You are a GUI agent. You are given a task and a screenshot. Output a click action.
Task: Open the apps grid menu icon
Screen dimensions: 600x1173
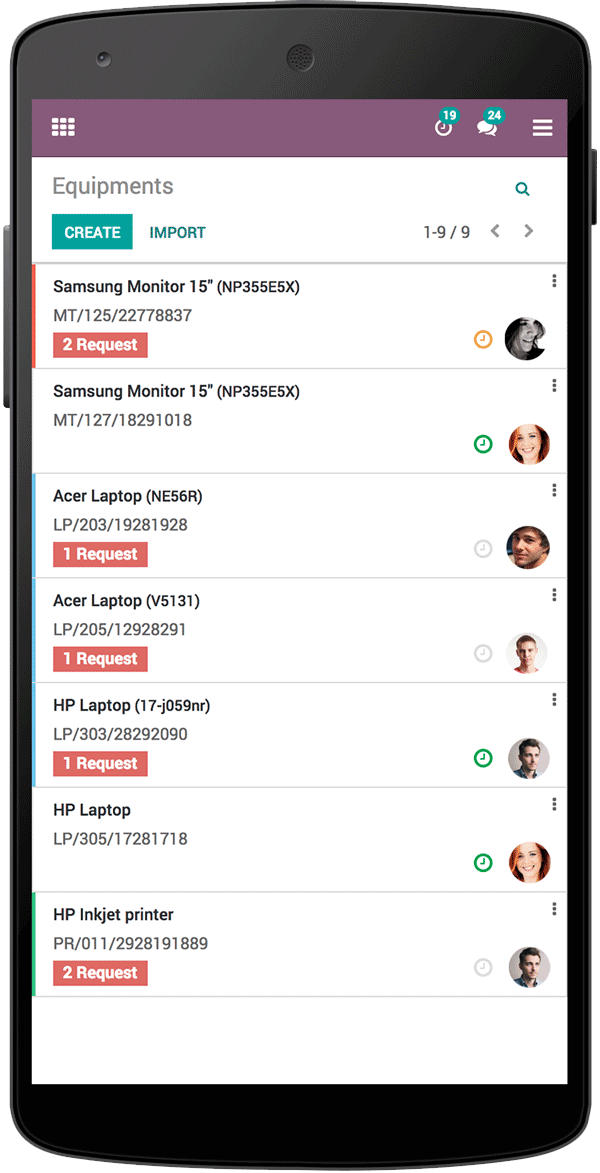pyautogui.click(x=64, y=127)
